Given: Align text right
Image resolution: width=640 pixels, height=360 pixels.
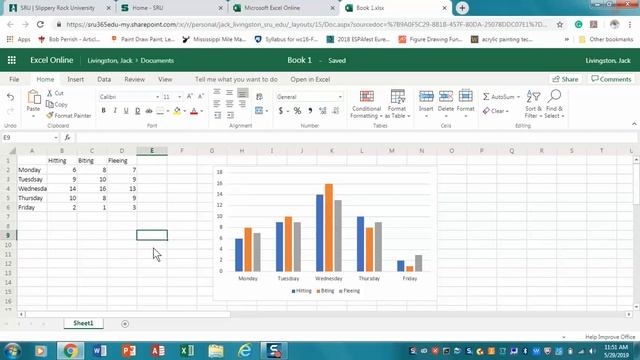Looking at the screenshot, I should point(242,104).
